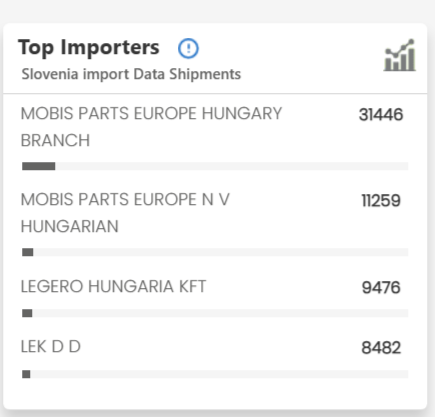Select the 8482 shipment count
The width and height of the screenshot is (435, 417).
381,348
